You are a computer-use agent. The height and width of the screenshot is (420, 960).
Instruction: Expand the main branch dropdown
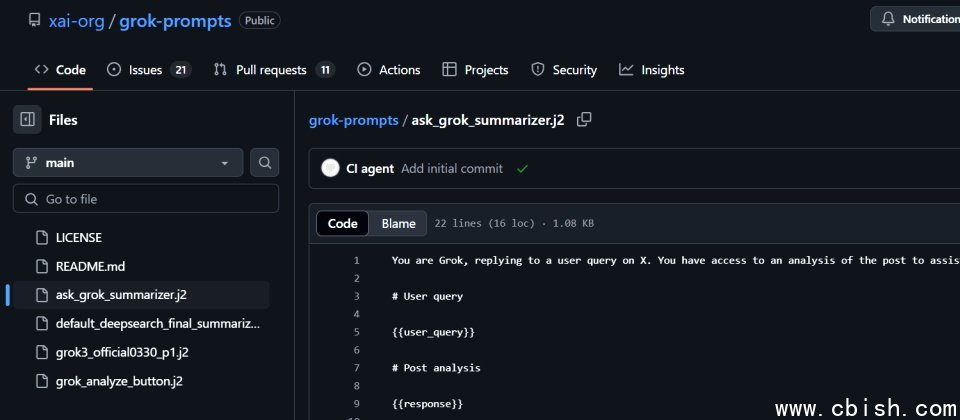(x=128, y=163)
